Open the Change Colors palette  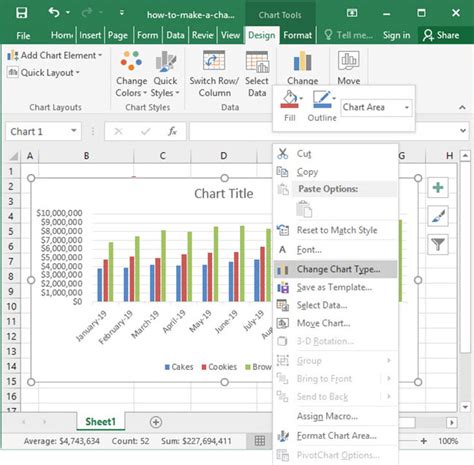tap(131, 74)
